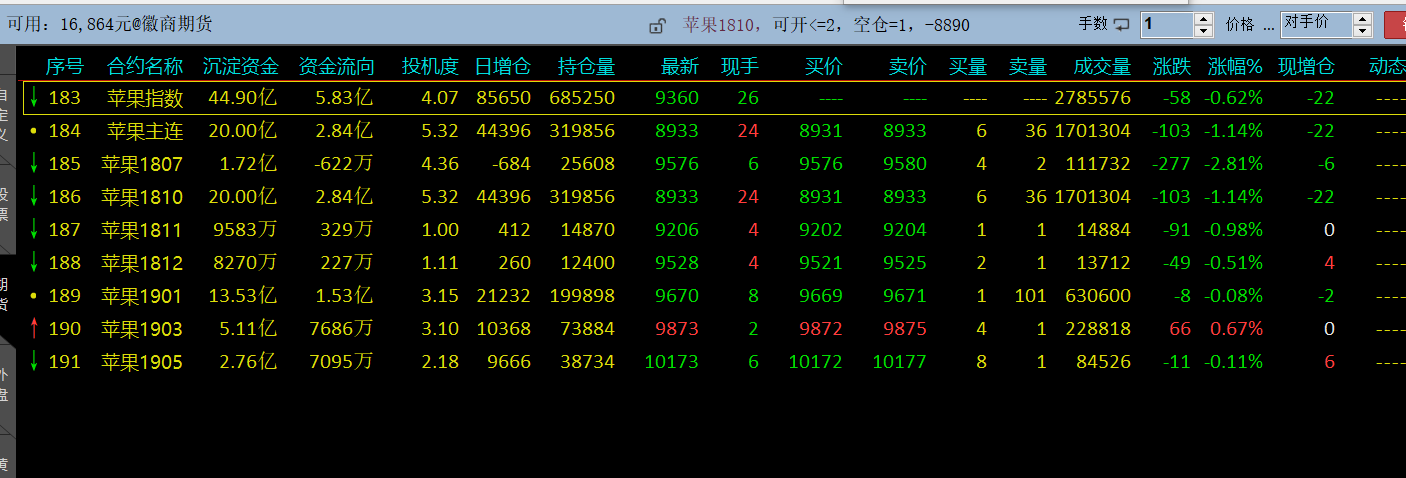Image resolution: width=1406 pixels, height=478 pixels.
Task: Sort by the 买量 column header
Action: [968, 67]
